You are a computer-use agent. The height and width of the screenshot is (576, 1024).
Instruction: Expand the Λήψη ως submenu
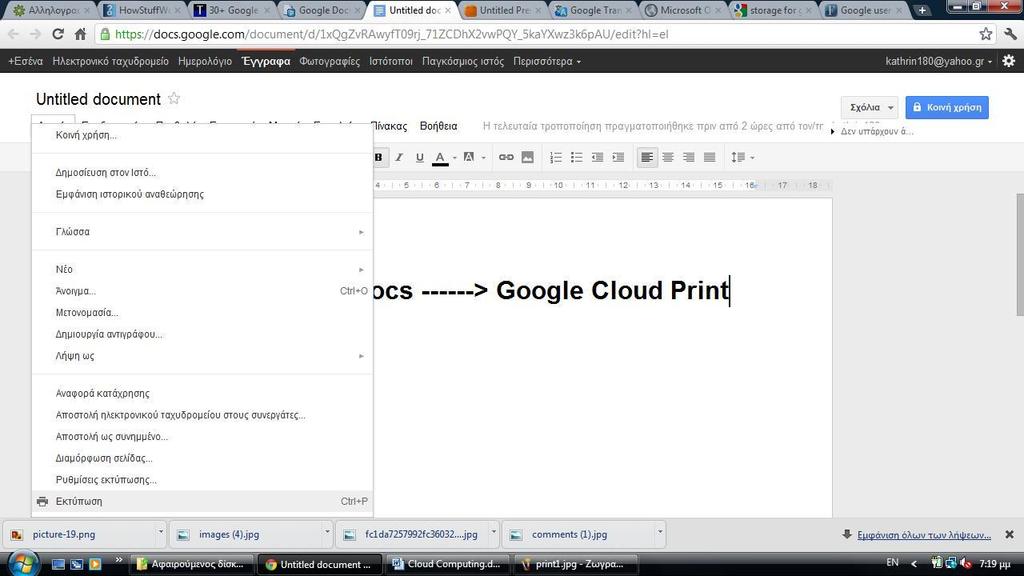[202, 356]
